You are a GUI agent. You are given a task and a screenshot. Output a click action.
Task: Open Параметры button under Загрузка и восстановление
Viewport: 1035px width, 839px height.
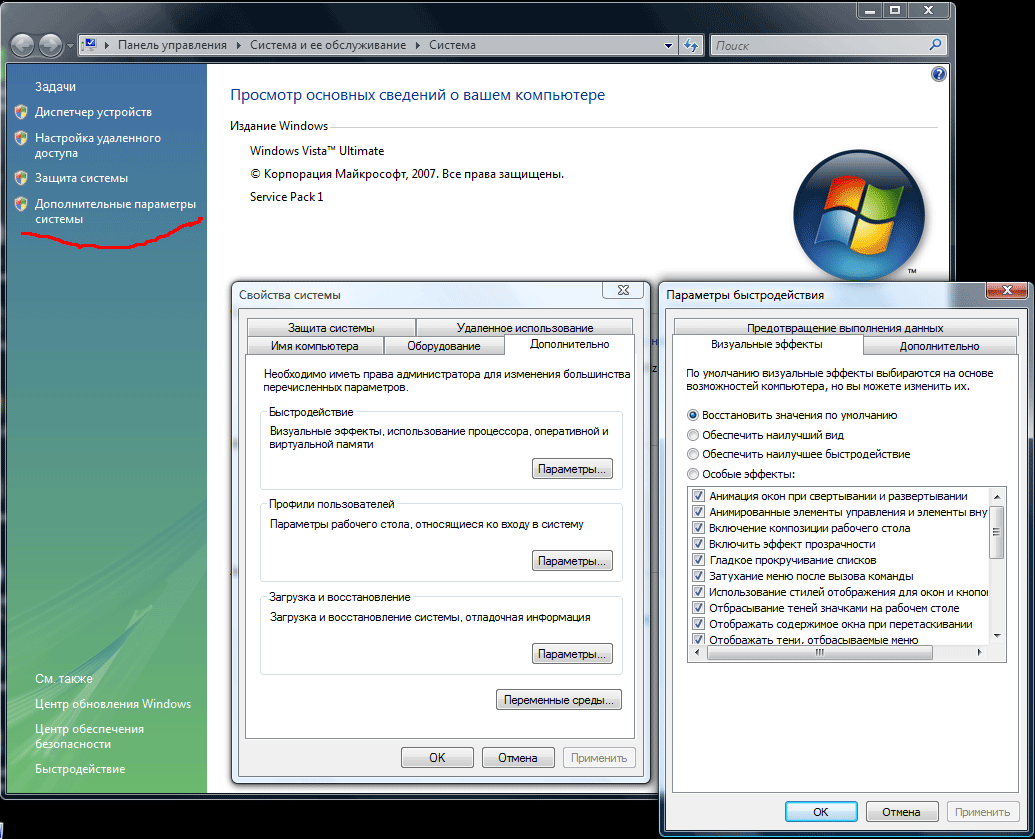572,654
